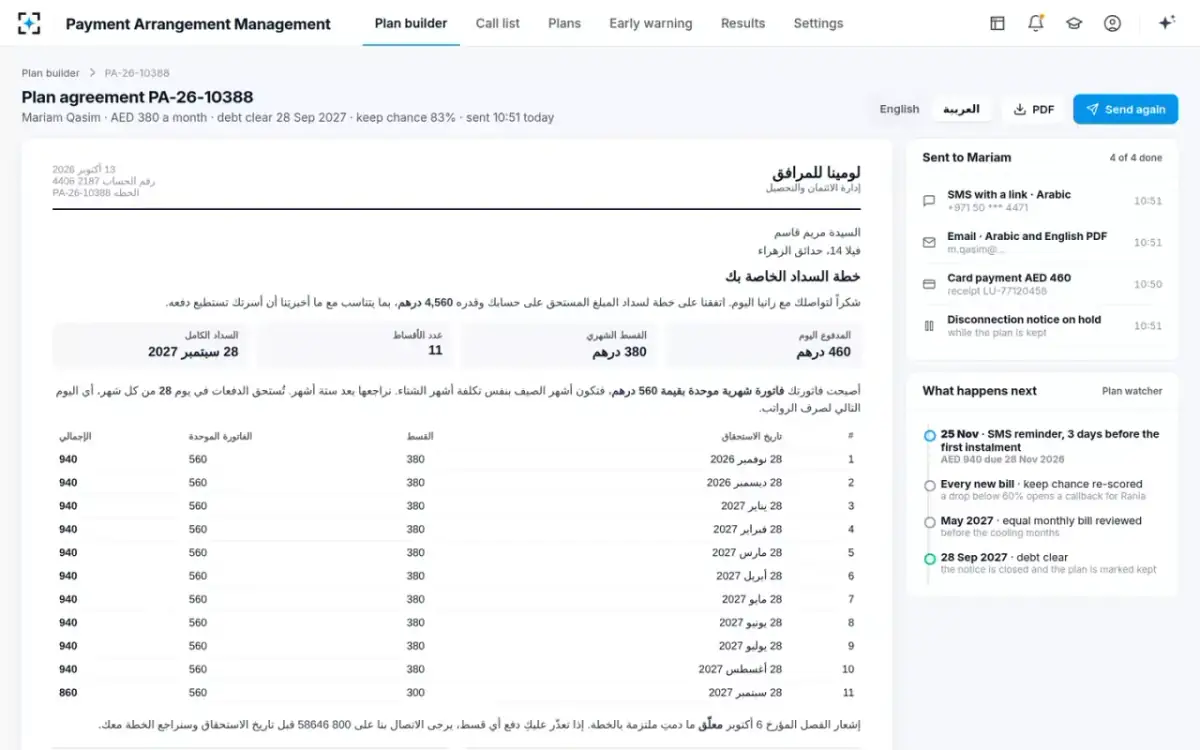Click the 28 Sep 2027 timeline marker

930,559
